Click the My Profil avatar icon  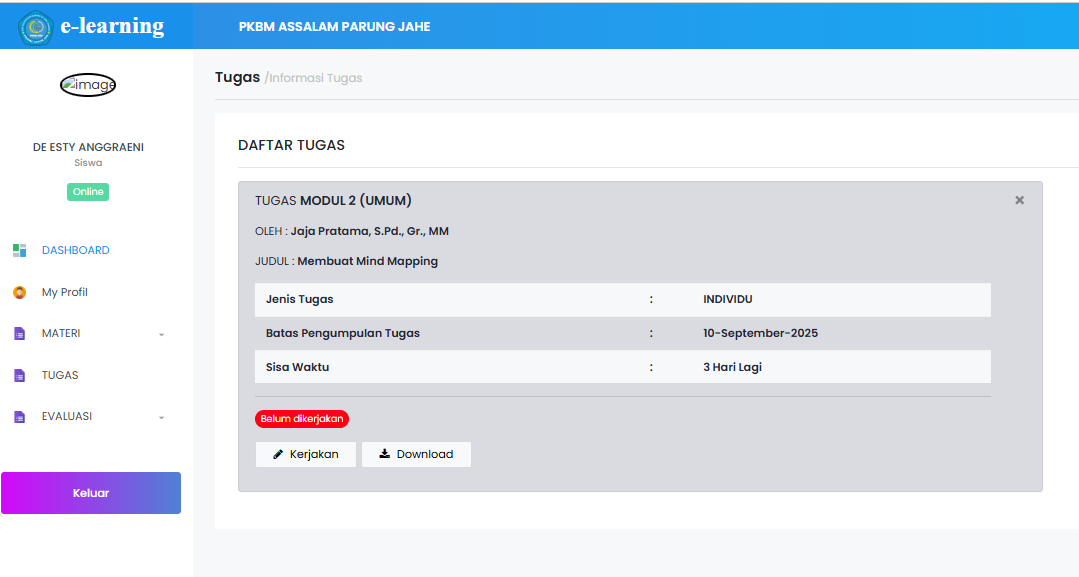[19, 292]
